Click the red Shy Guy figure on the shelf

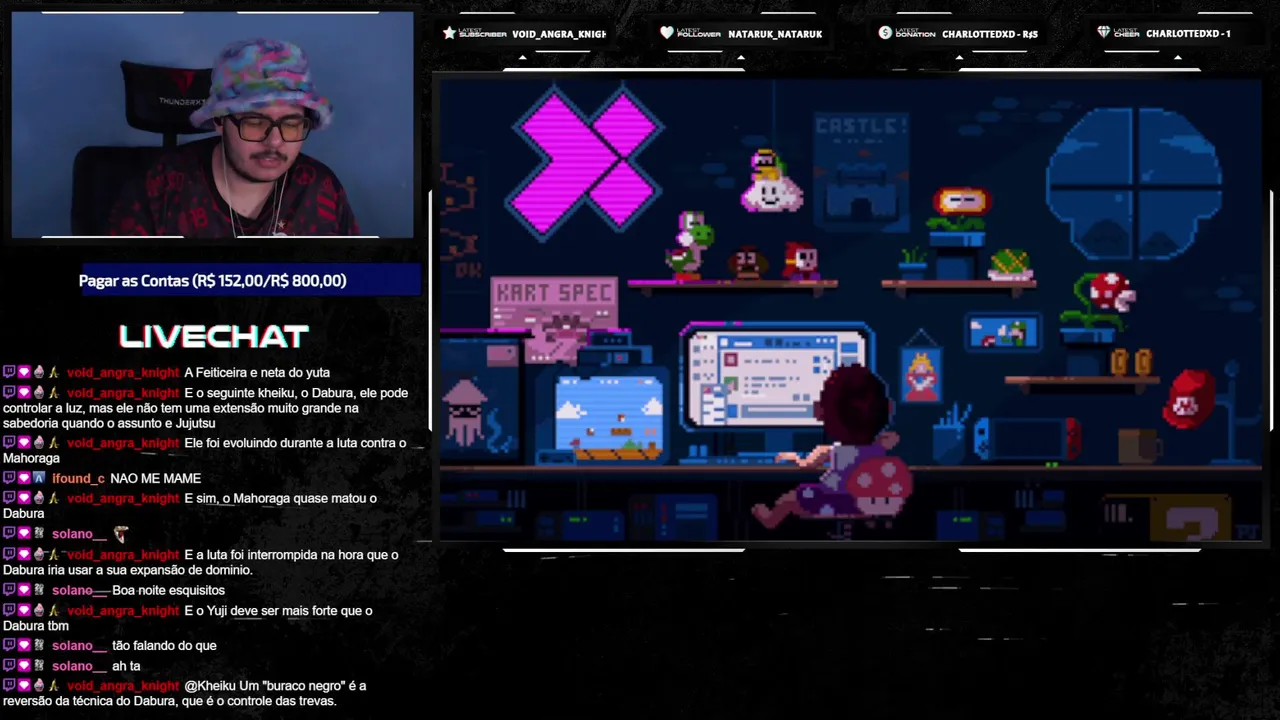click(800, 260)
